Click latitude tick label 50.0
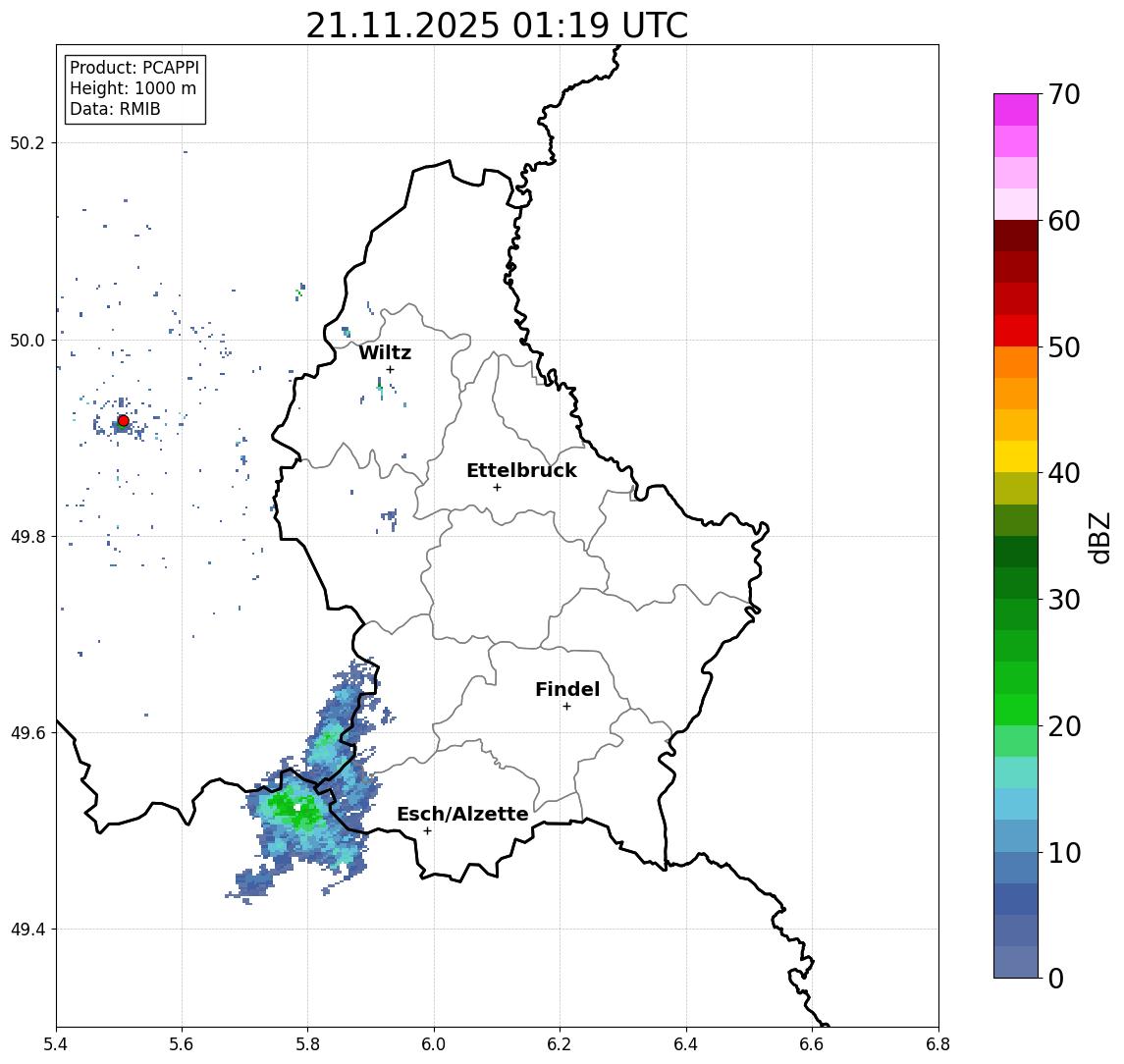The height and width of the screenshot is (1064, 1124). click(x=27, y=340)
